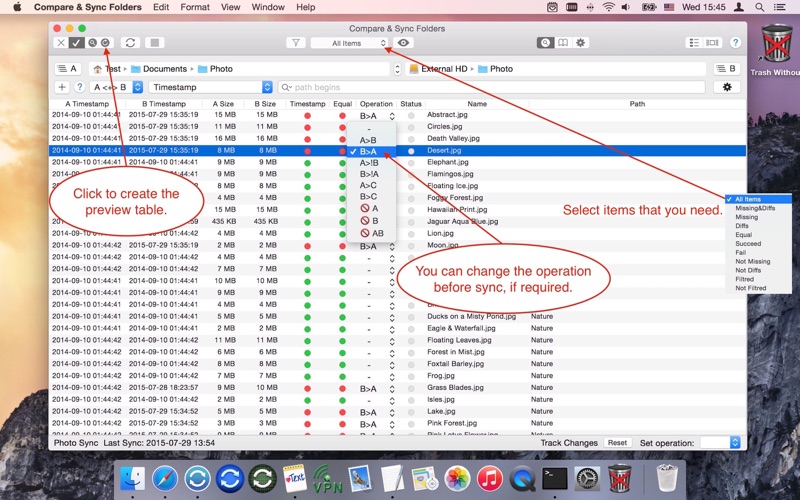The width and height of the screenshot is (800, 500).
Task: Open operation stepper for Moon.jpg row
Action: click(x=392, y=246)
